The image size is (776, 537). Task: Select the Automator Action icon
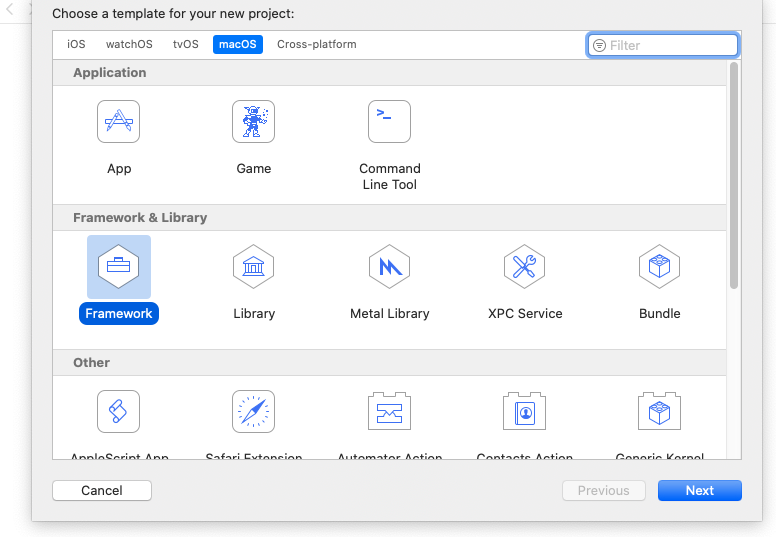(x=389, y=411)
